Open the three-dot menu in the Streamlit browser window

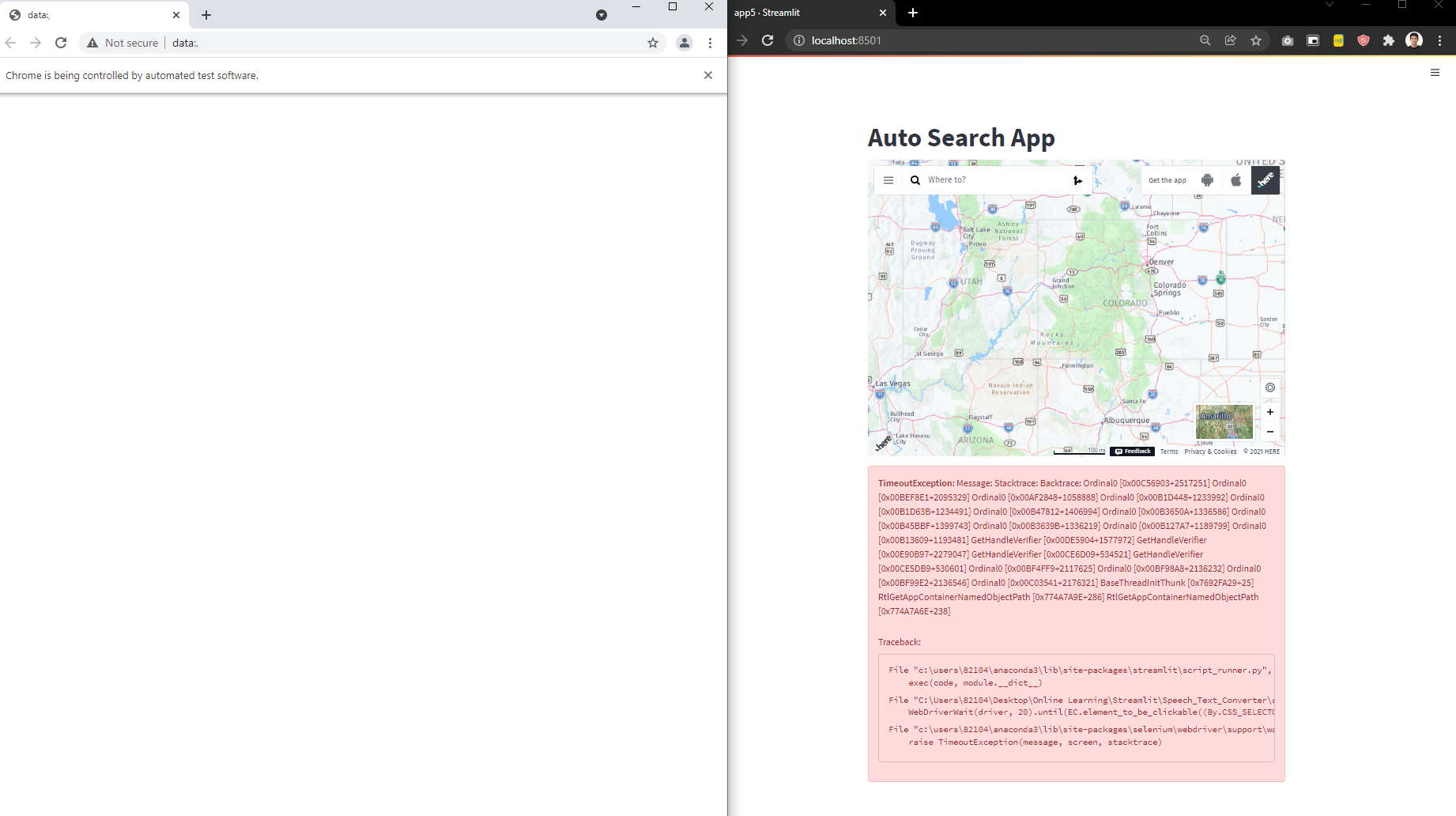[x=1439, y=40]
